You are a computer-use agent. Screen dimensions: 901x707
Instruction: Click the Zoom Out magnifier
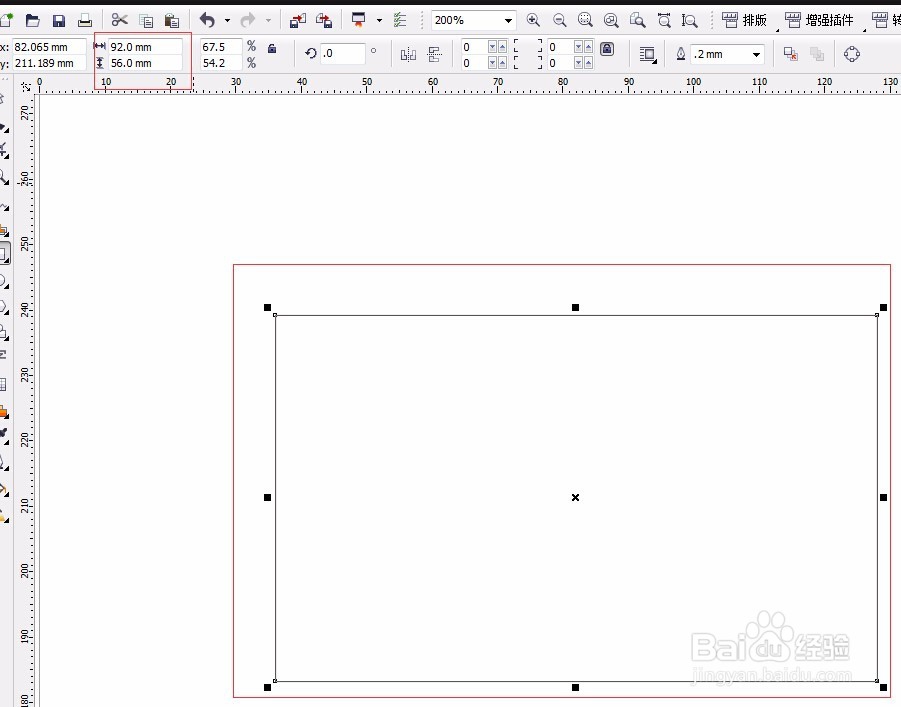[559, 21]
